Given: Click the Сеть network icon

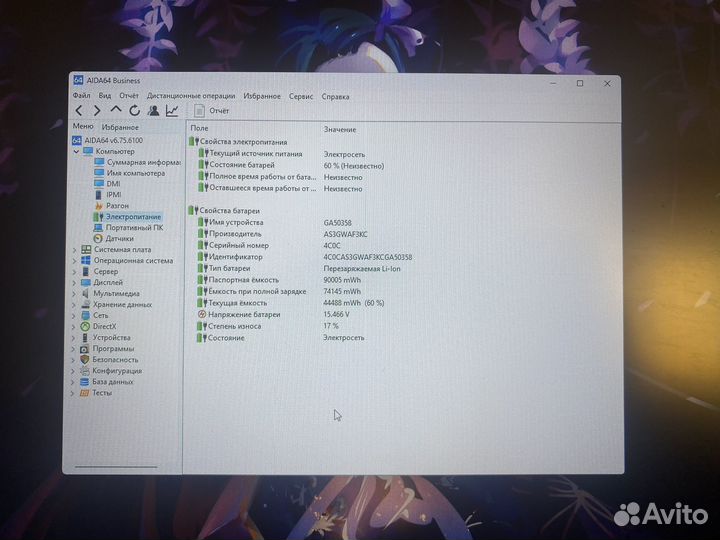Looking at the screenshot, I should coord(85,315).
